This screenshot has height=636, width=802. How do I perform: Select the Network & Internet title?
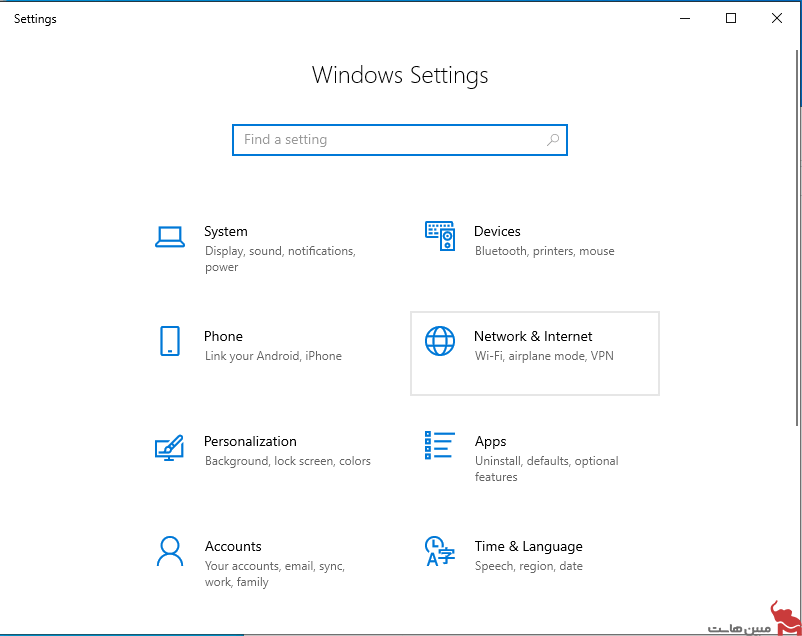click(x=533, y=336)
